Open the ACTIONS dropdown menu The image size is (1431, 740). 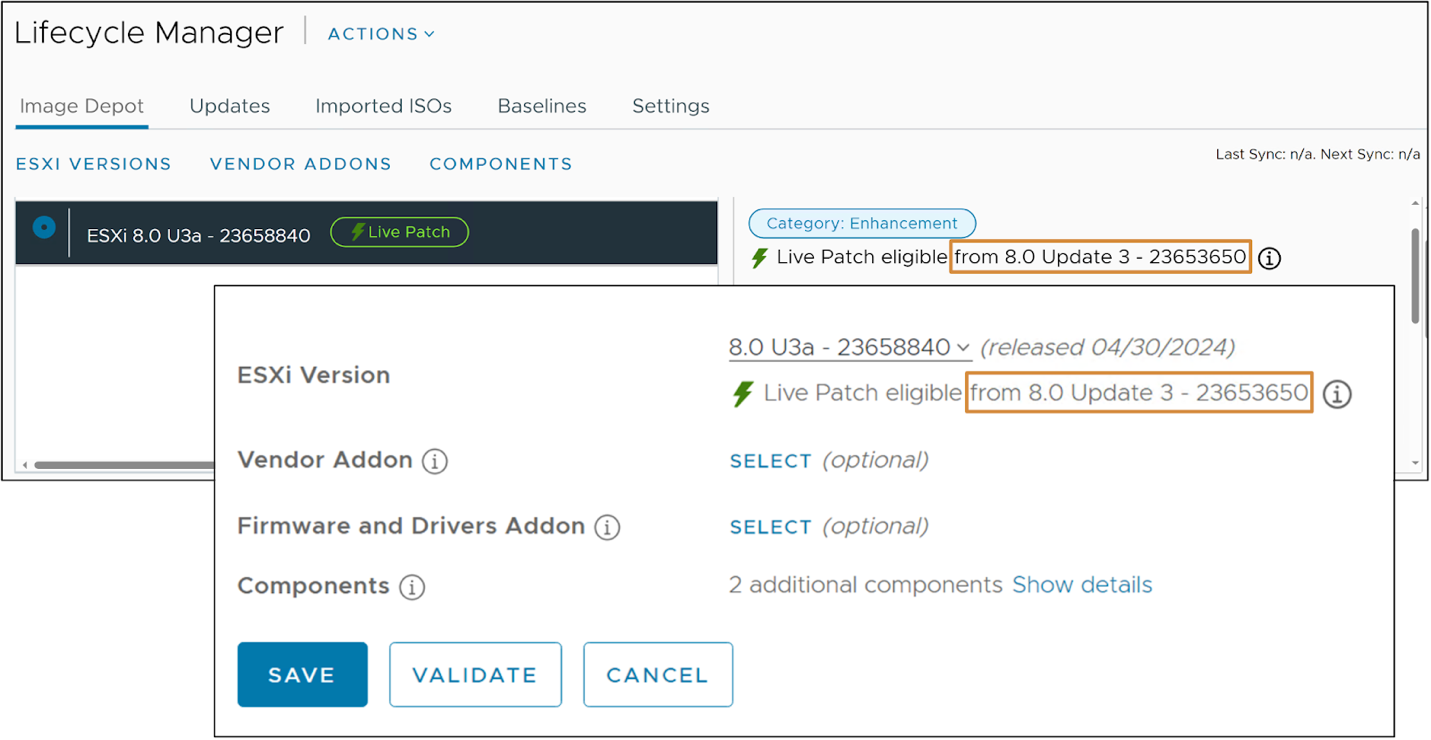click(381, 34)
